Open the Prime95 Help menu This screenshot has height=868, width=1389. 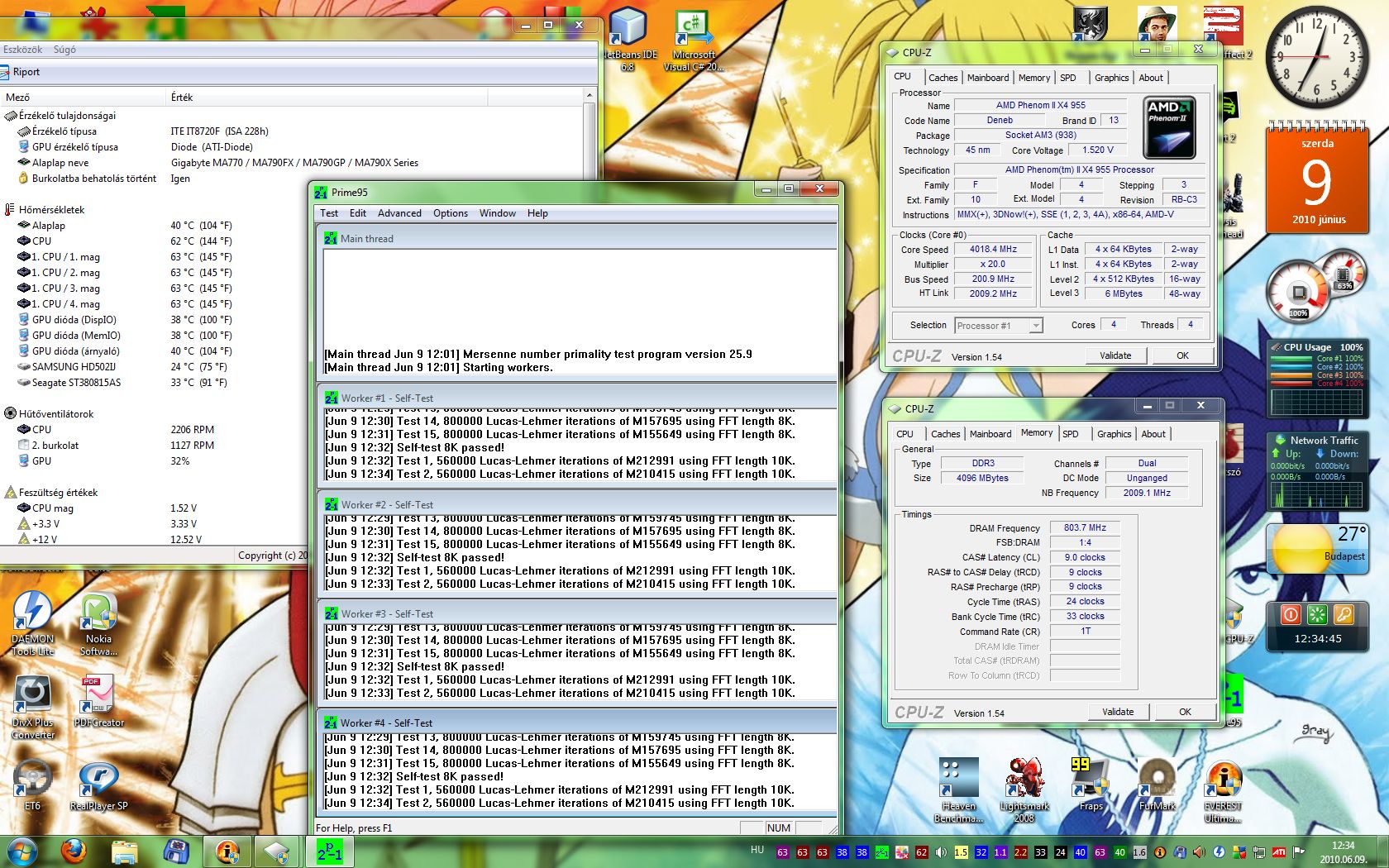[x=537, y=213]
